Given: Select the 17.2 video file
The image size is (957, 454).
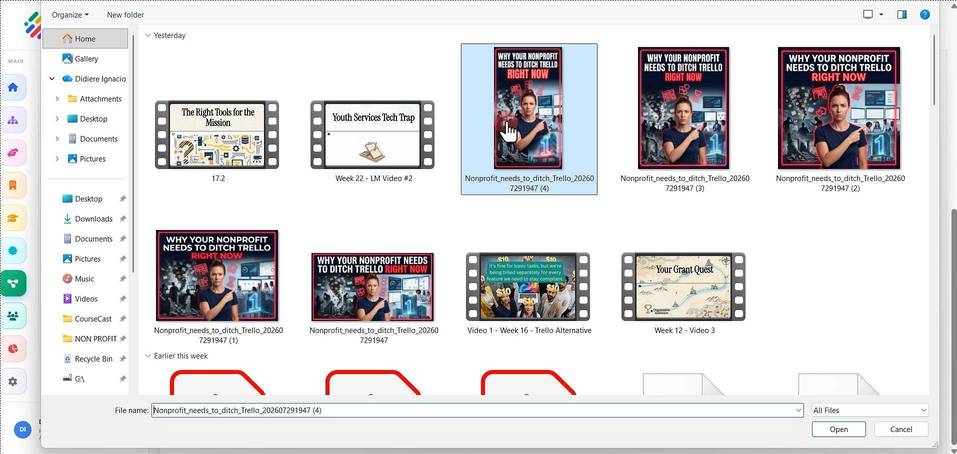Looking at the screenshot, I should click(x=217, y=142).
